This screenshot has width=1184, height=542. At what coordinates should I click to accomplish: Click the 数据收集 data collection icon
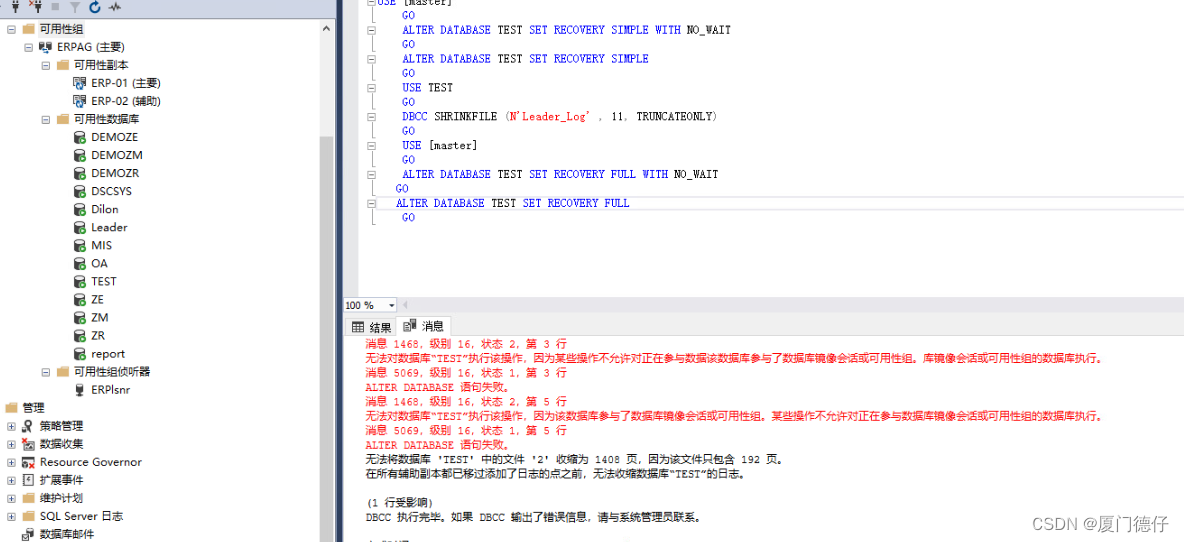pyautogui.click(x=28, y=445)
